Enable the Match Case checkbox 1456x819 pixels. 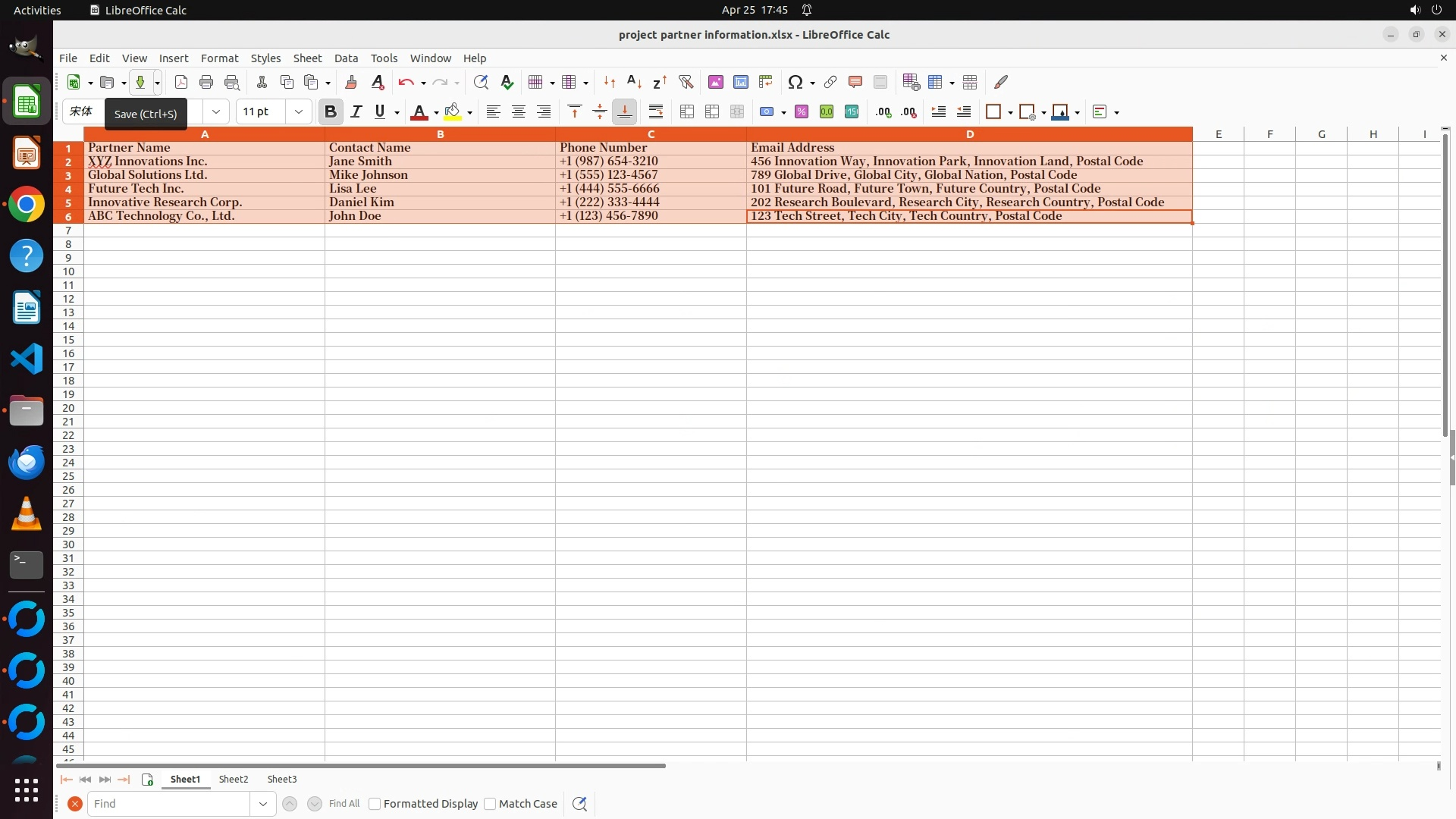[490, 804]
